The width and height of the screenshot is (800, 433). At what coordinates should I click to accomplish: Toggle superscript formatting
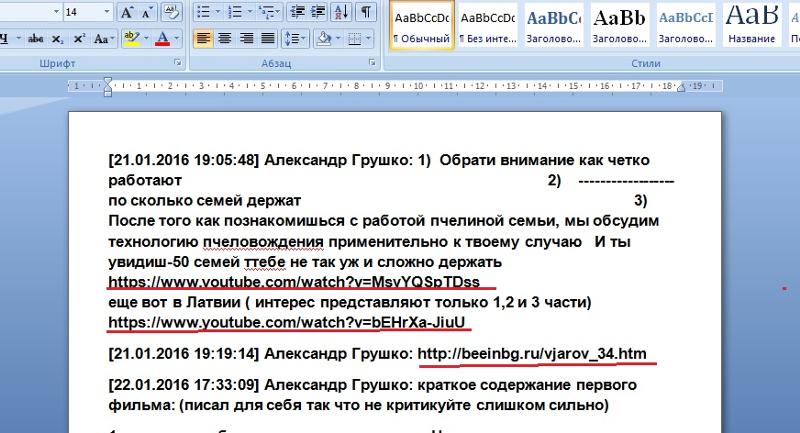(x=79, y=39)
